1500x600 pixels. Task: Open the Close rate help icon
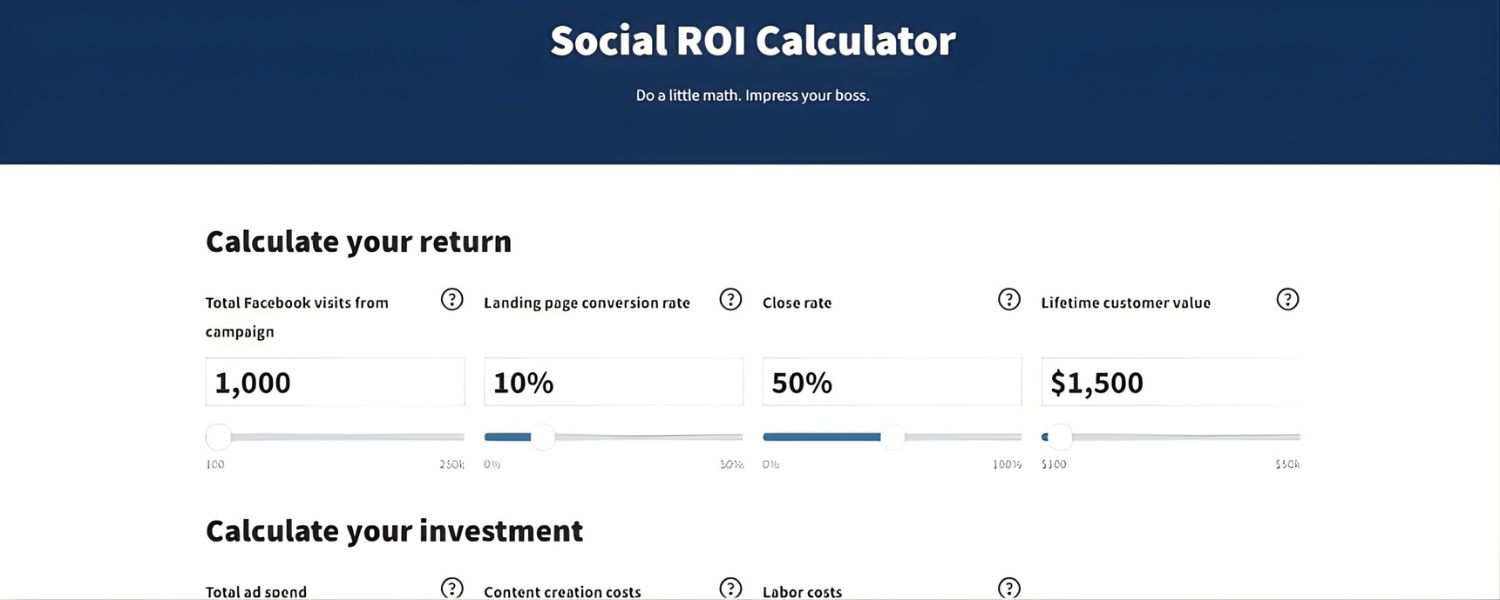coord(1009,298)
